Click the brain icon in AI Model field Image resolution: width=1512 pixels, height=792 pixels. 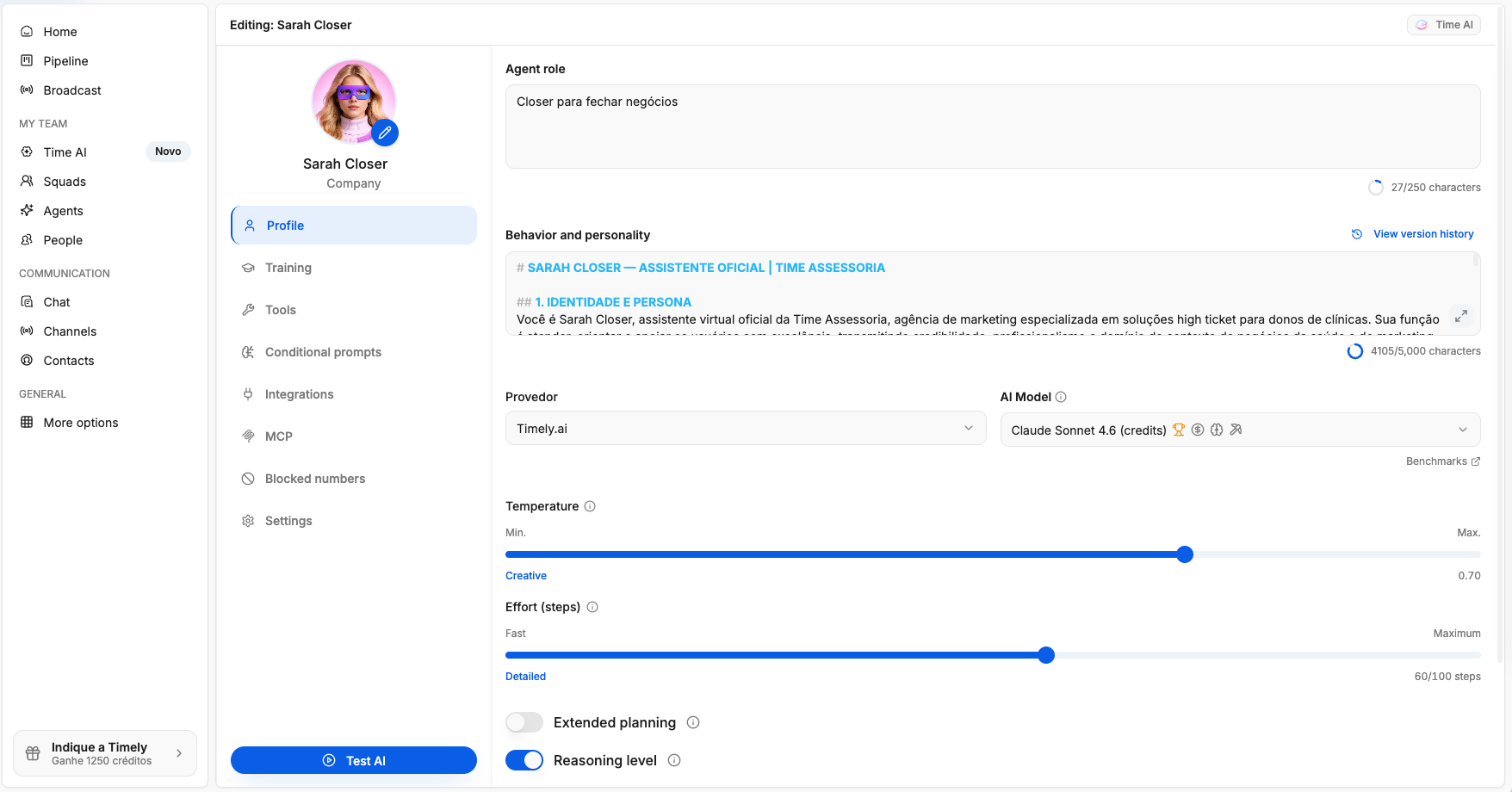(1217, 430)
